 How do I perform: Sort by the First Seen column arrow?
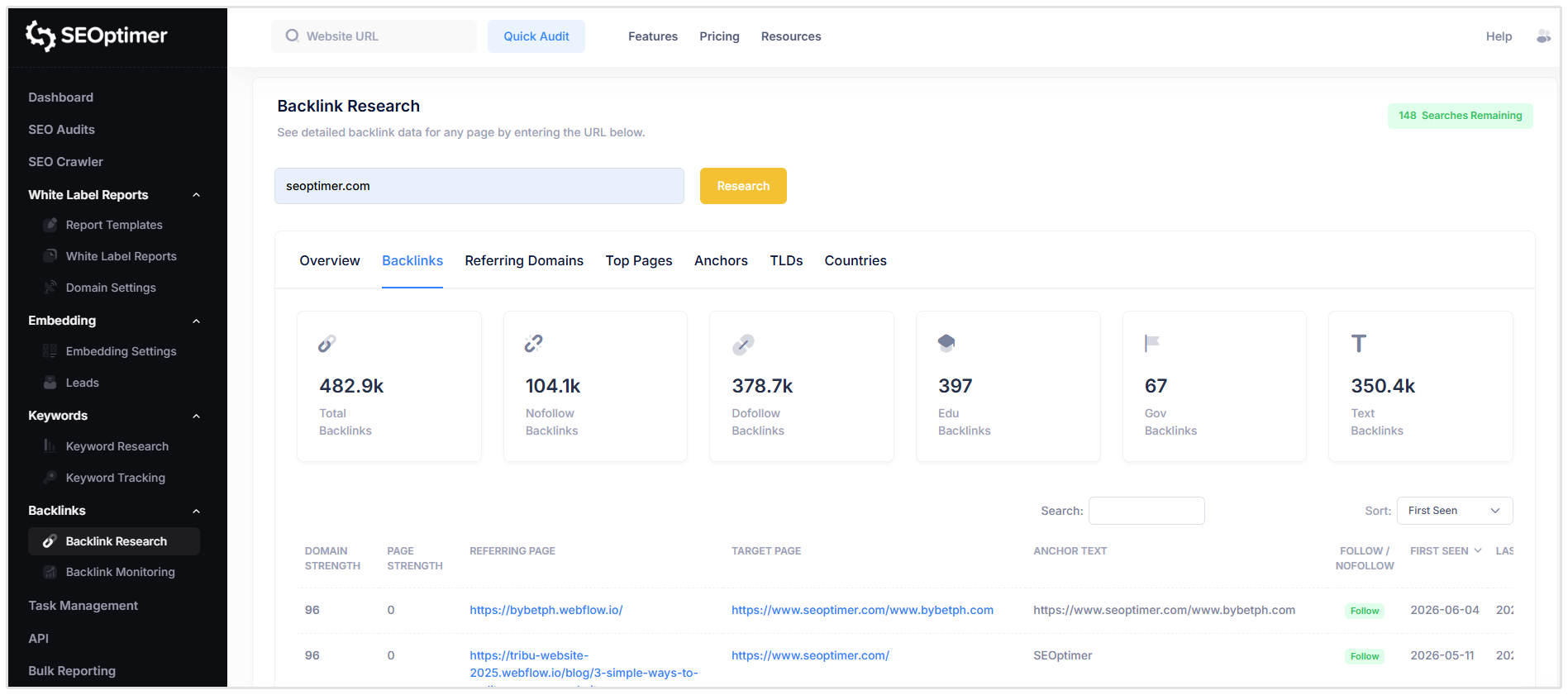1478,550
